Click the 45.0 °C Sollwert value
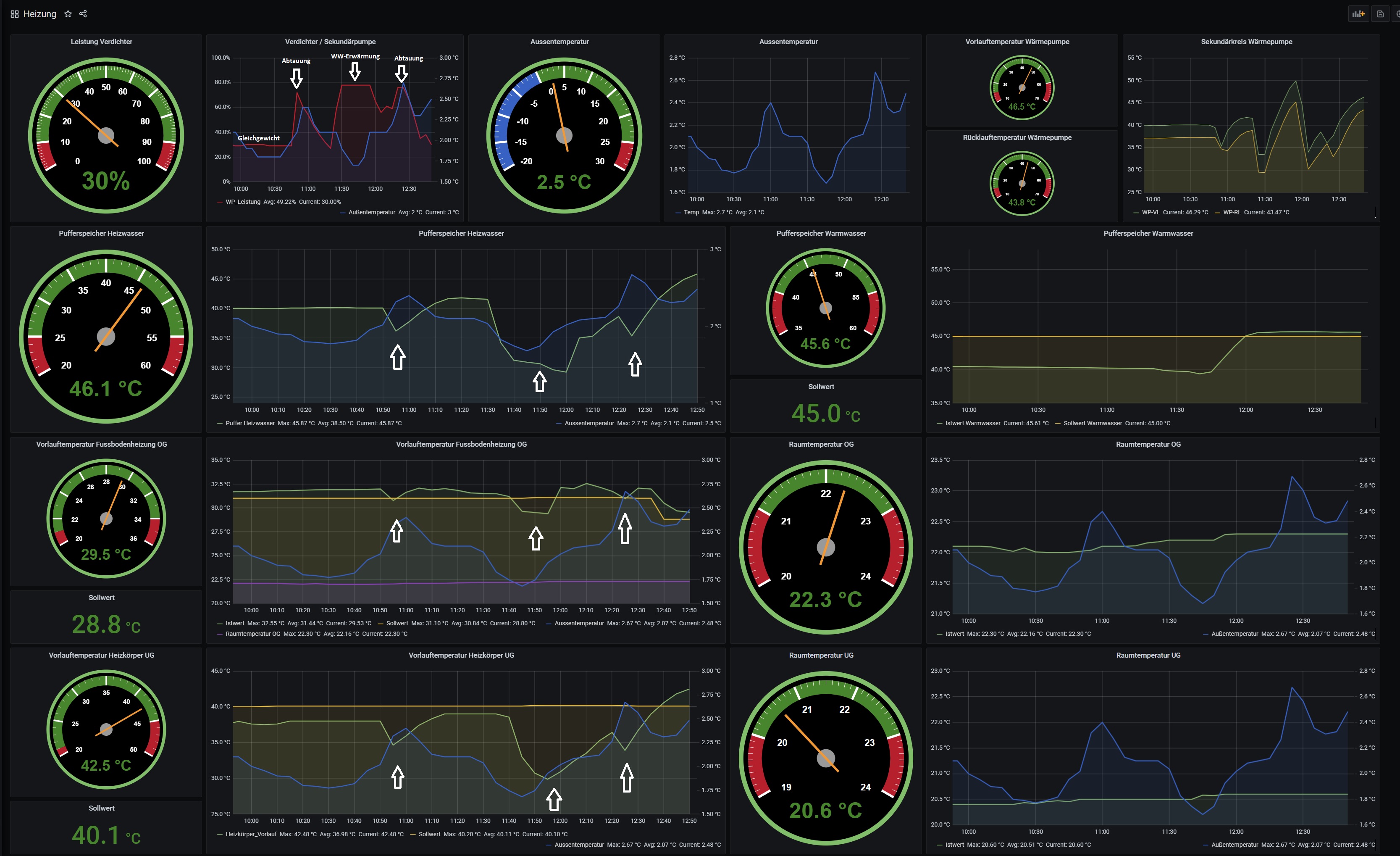 [825, 413]
